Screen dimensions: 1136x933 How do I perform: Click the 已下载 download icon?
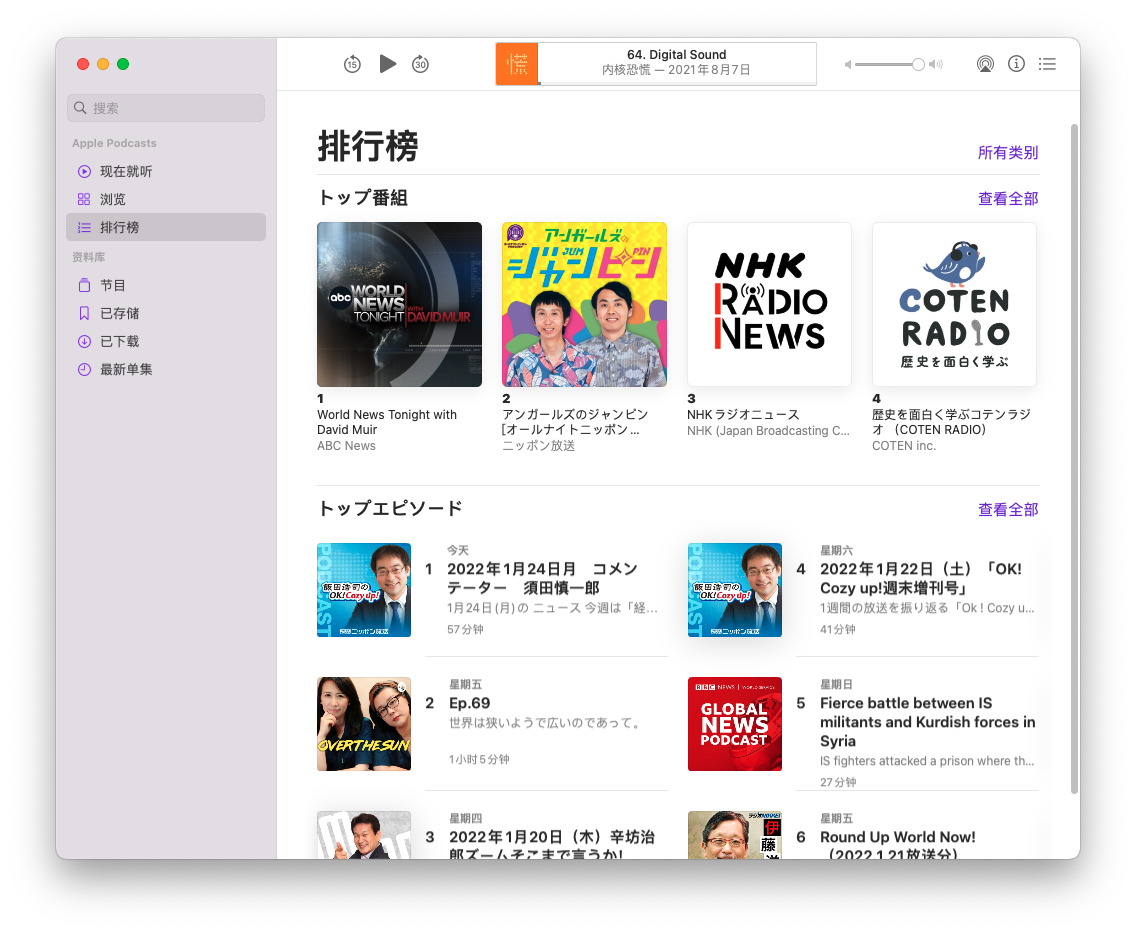[84, 341]
